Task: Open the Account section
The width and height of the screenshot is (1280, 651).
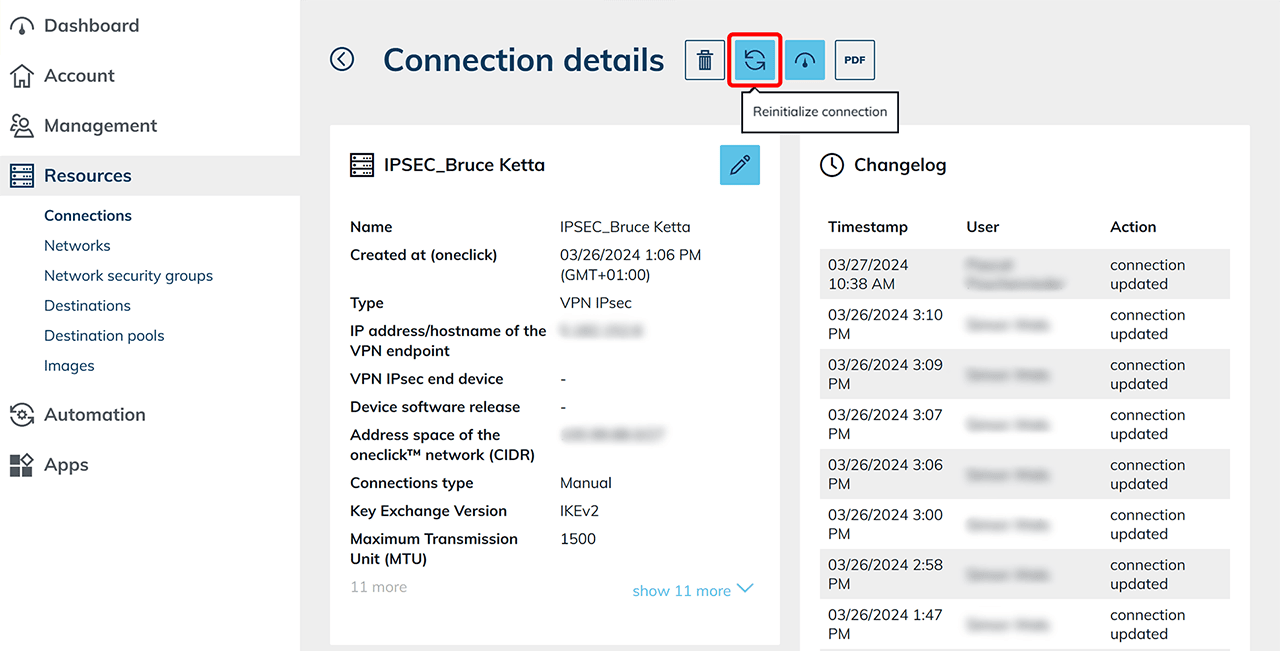Action: click(79, 76)
